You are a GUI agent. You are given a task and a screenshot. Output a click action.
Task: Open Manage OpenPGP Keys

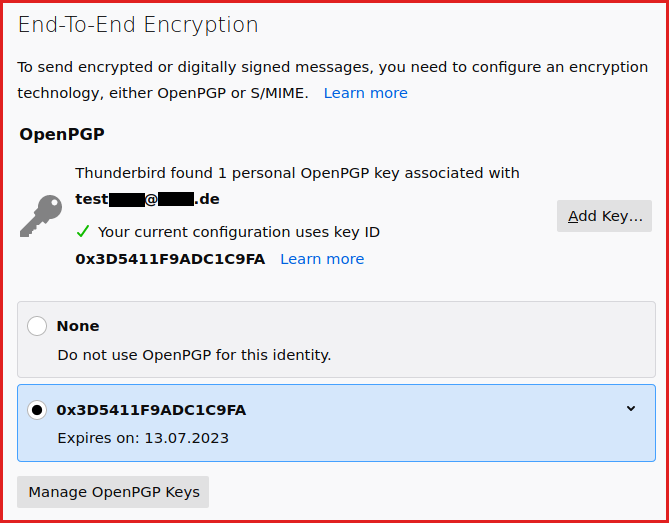pyautogui.click(x=113, y=492)
